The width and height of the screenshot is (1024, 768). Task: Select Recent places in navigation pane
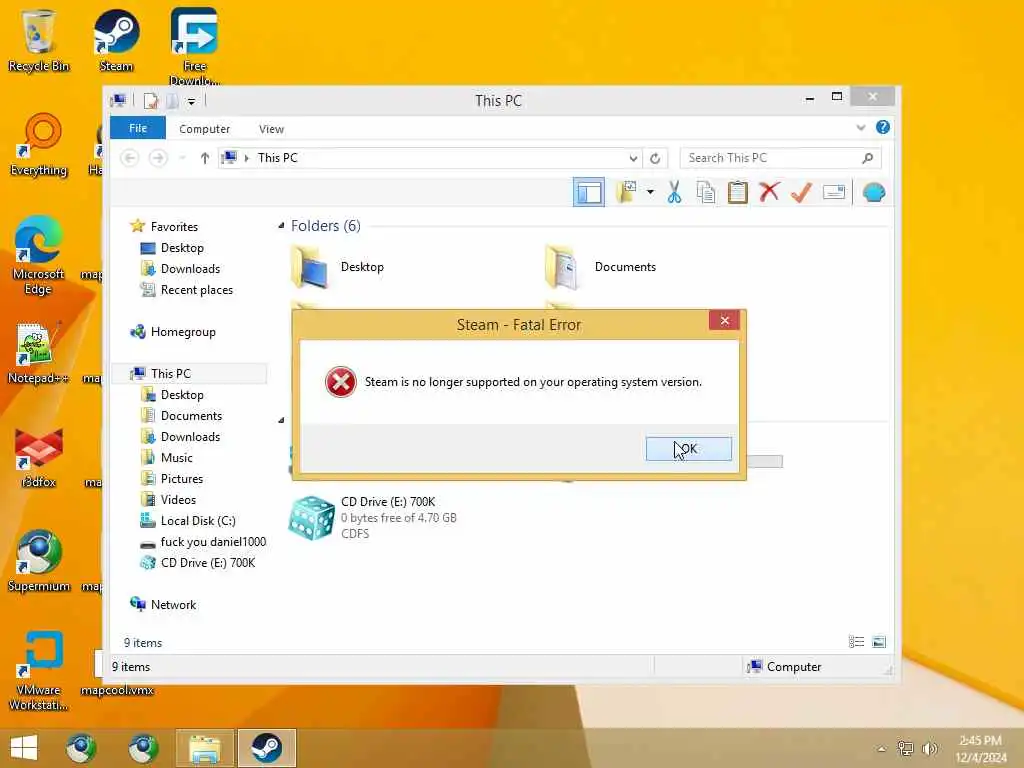197,290
